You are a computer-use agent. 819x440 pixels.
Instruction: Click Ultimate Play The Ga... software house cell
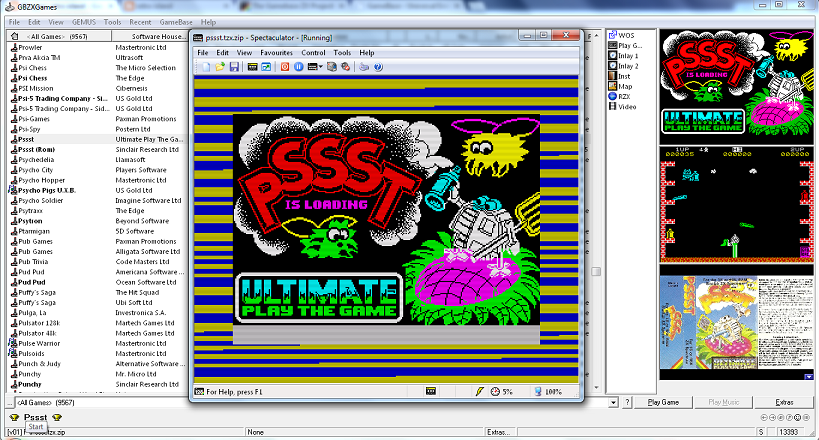149,140
